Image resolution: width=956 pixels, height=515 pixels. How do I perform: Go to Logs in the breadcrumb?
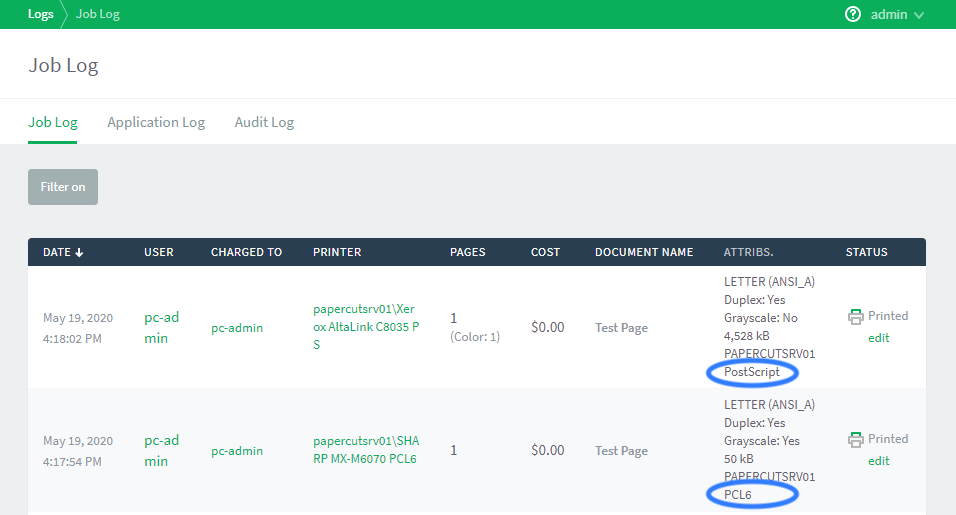coord(40,14)
